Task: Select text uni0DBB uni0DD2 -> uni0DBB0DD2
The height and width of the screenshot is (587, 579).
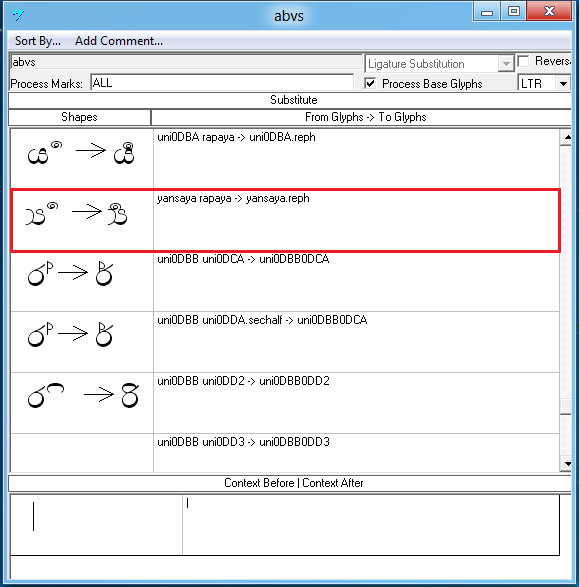Action: [243, 381]
